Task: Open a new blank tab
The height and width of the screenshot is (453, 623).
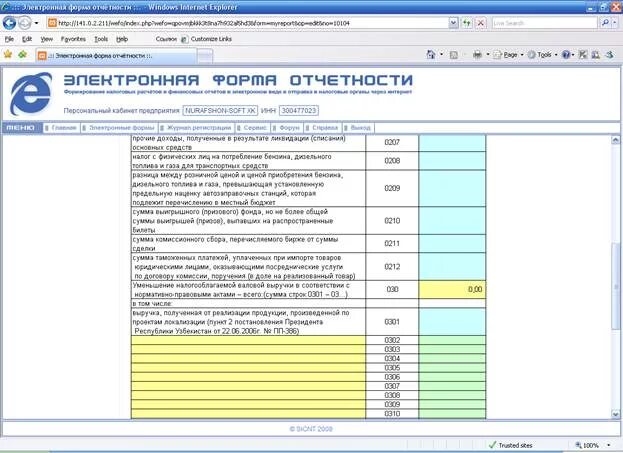Action: [205, 56]
